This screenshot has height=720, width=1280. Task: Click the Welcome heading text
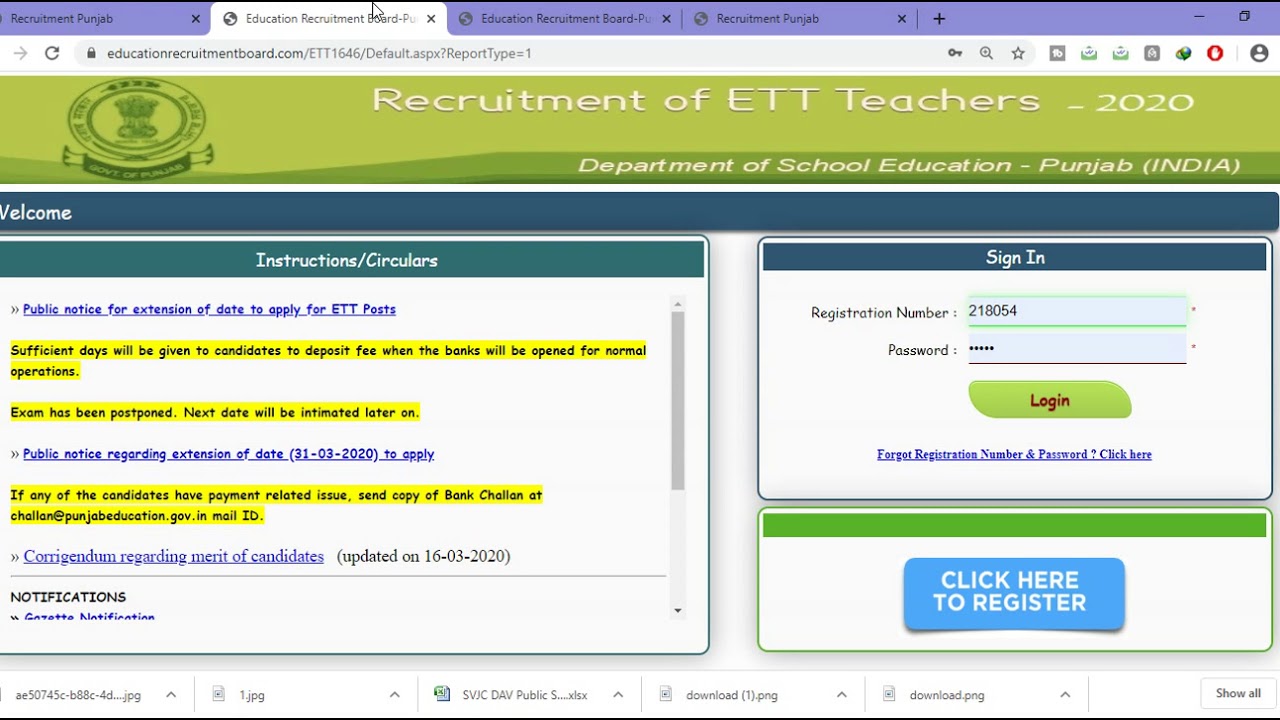[x=36, y=212]
